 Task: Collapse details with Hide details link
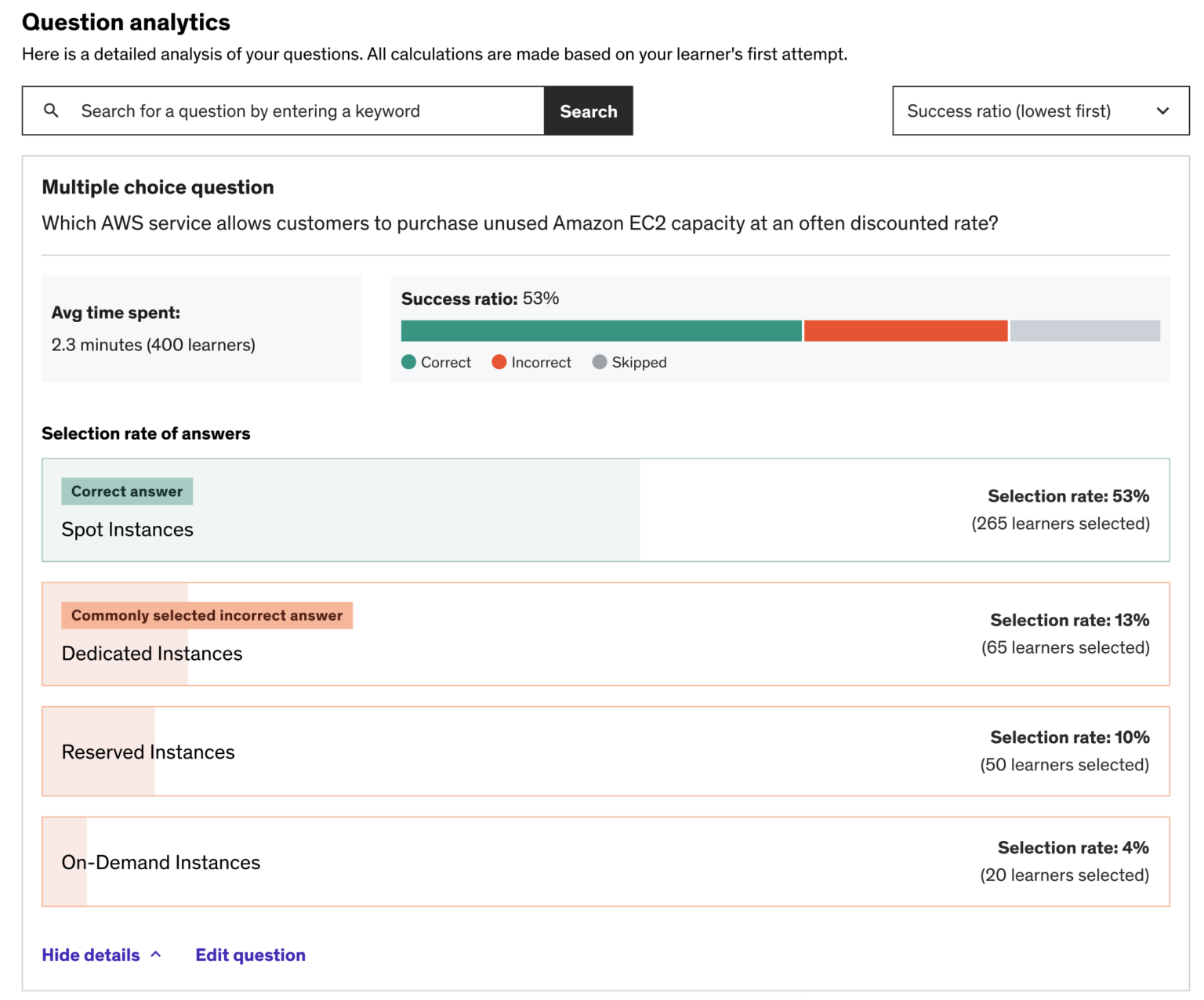coord(91,955)
